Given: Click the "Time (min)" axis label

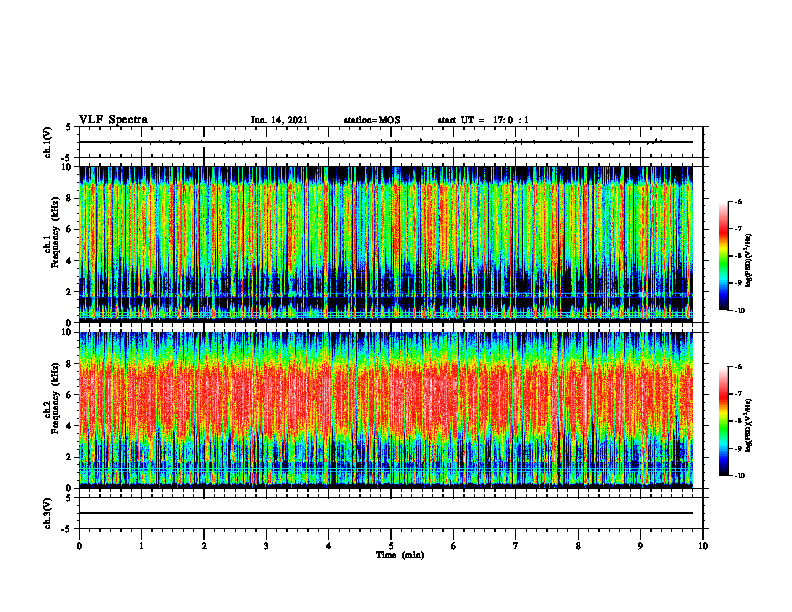Looking at the screenshot, I should tap(400, 555).
